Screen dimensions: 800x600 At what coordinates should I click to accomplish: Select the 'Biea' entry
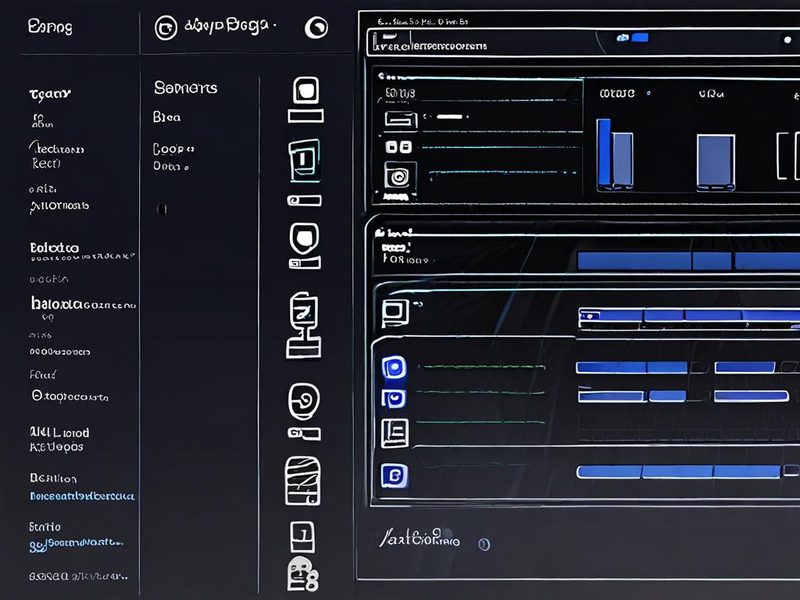point(167,117)
